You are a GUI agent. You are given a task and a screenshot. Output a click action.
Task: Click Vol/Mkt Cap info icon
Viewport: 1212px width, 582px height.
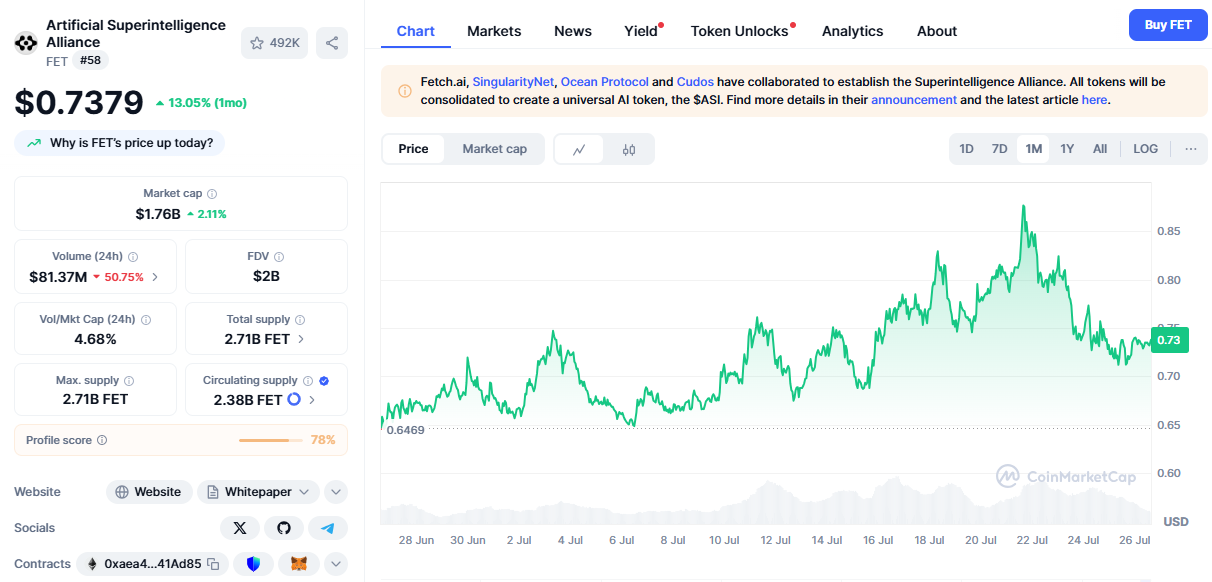click(x=146, y=320)
